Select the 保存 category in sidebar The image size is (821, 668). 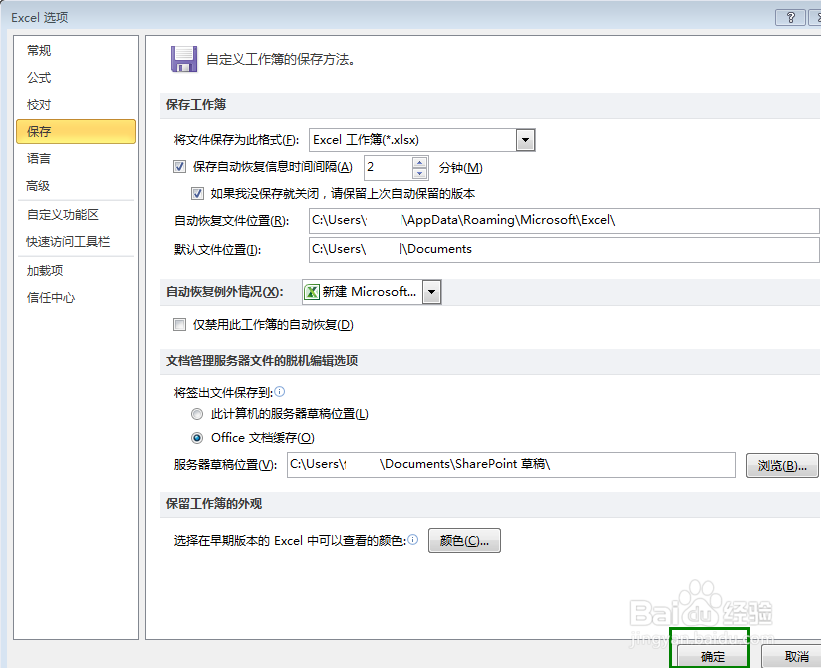point(76,131)
